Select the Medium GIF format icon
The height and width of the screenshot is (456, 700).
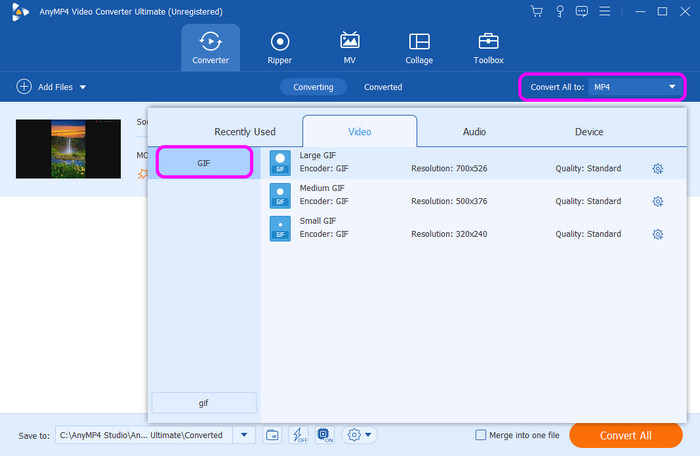pyautogui.click(x=280, y=196)
